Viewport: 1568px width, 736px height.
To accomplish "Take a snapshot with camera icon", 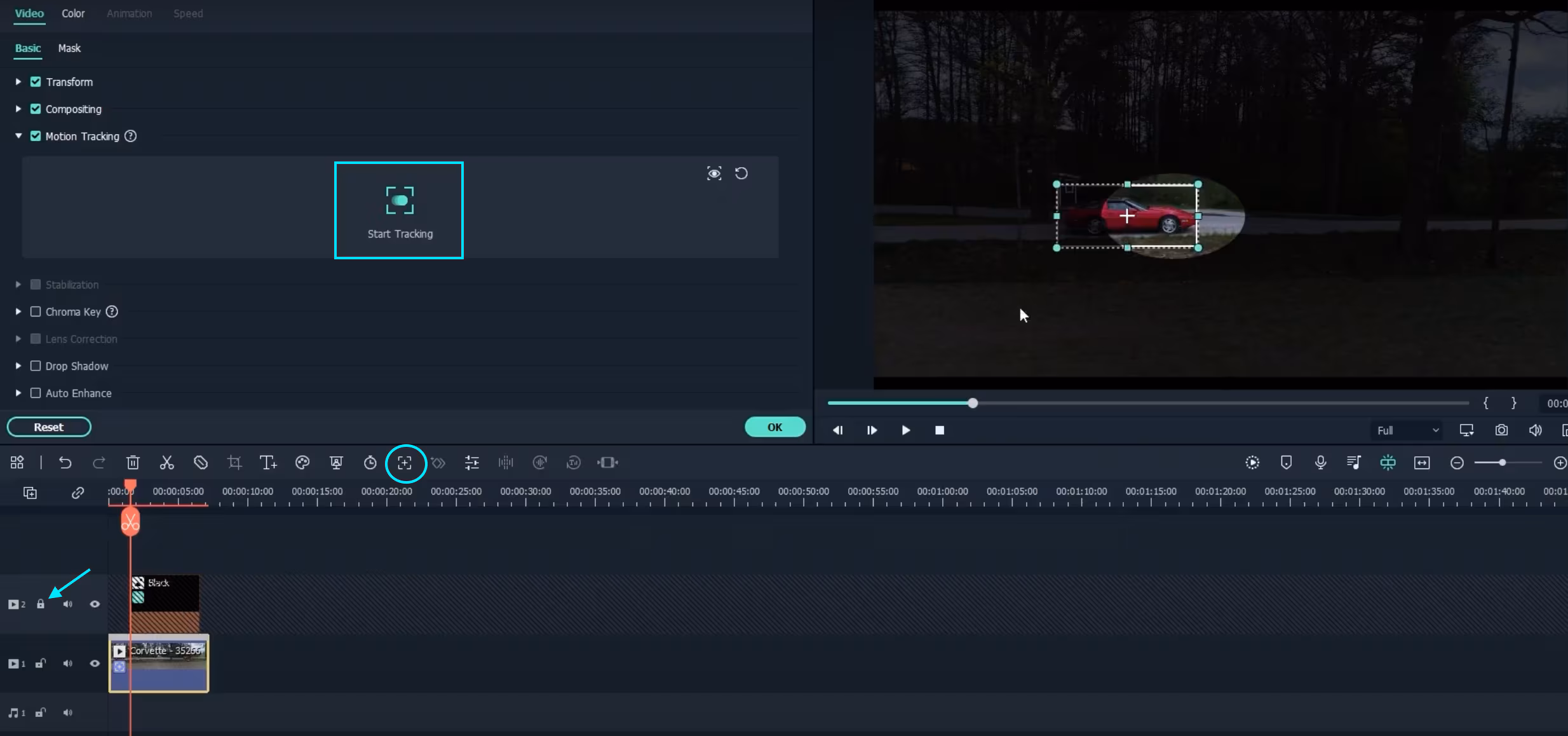I will pos(1501,430).
